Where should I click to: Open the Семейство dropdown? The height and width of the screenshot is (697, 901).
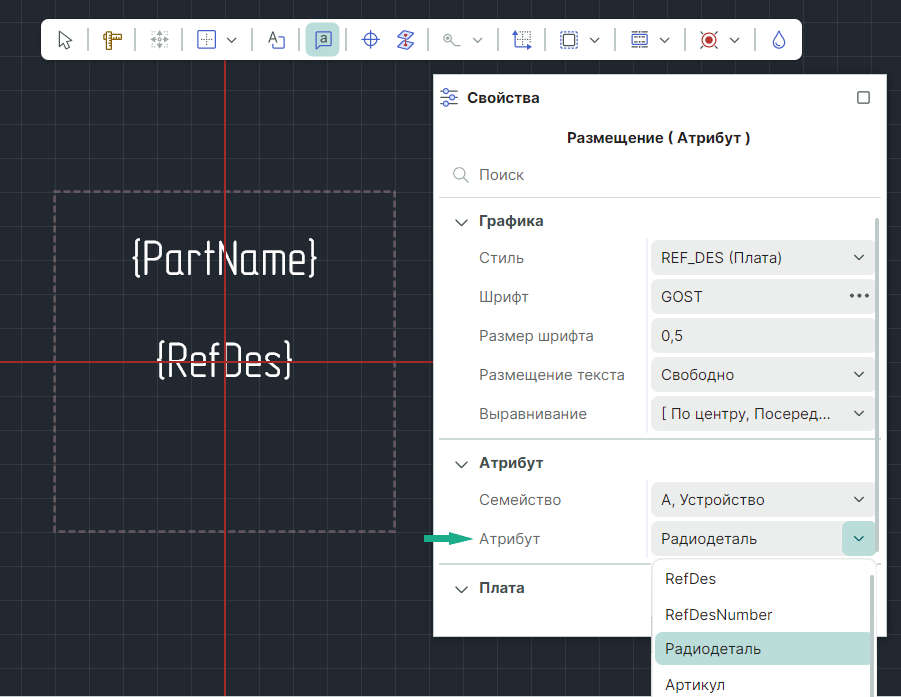(762, 500)
